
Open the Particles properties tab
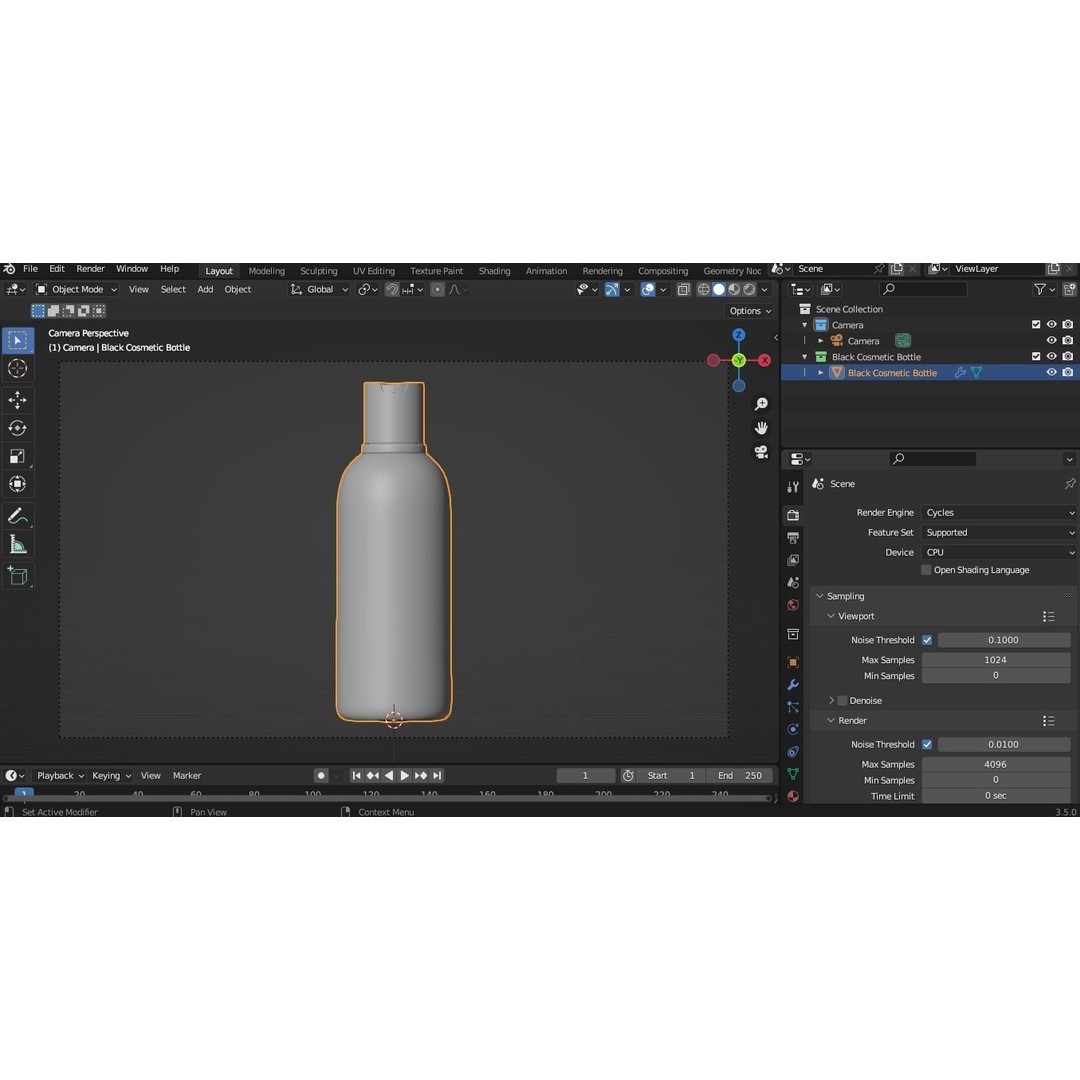(x=793, y=707)
